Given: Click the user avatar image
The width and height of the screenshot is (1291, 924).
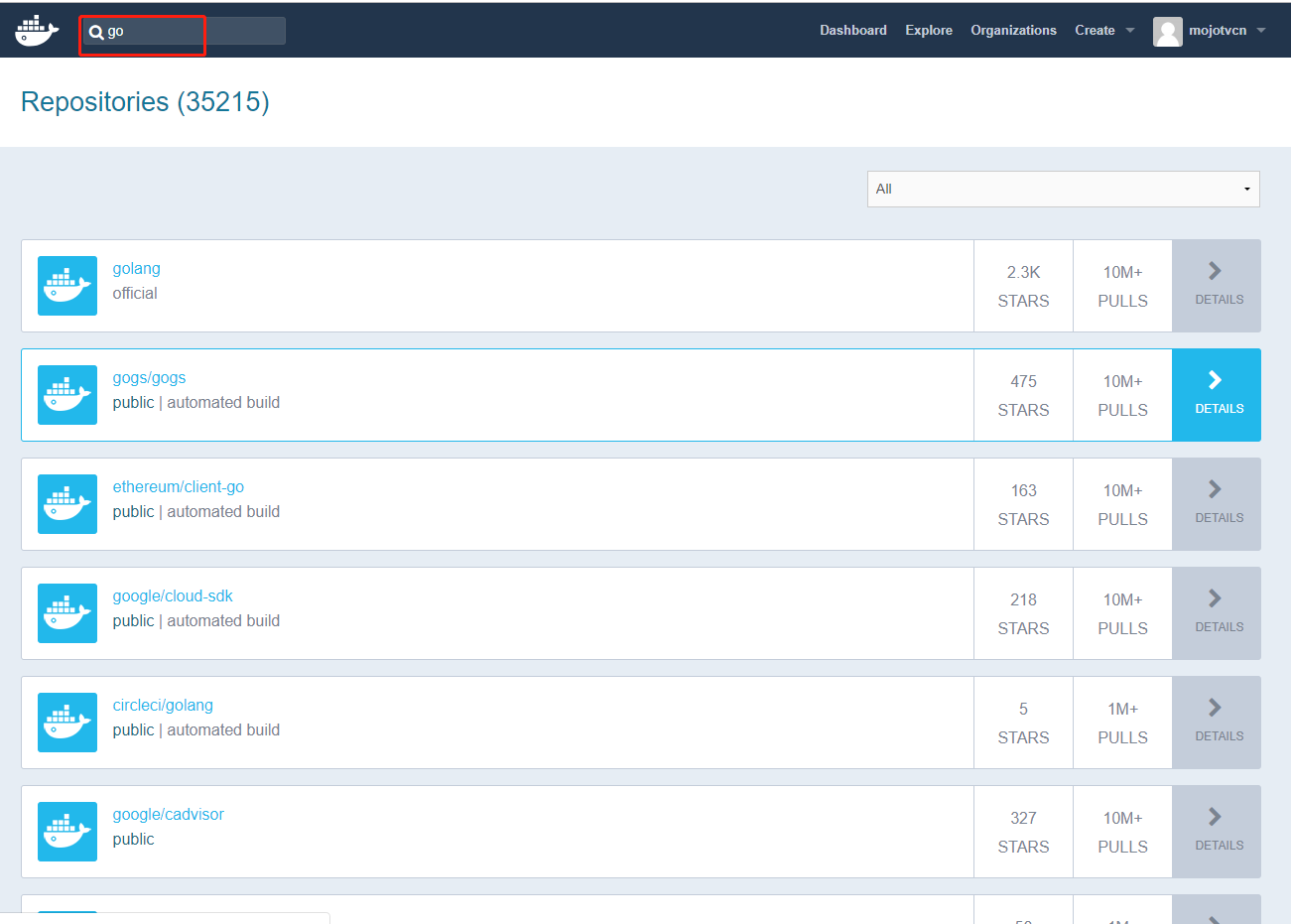Looking at the screenshot, I should [x=1168, y=32].
